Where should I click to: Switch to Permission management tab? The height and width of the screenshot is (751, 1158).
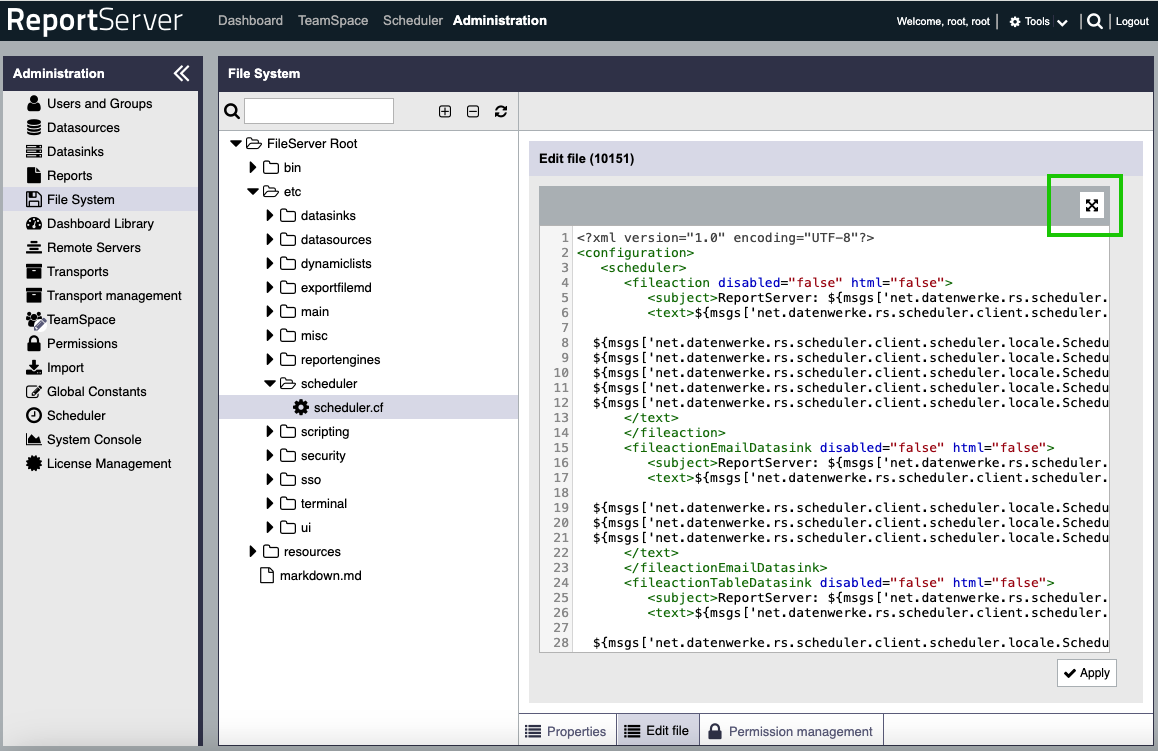[790, 731]
